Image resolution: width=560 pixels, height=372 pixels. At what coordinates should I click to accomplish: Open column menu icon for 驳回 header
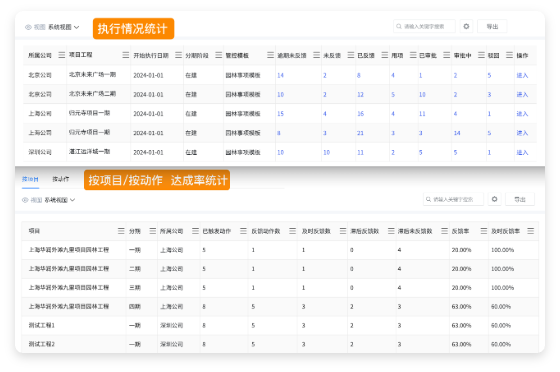point(509,55)
